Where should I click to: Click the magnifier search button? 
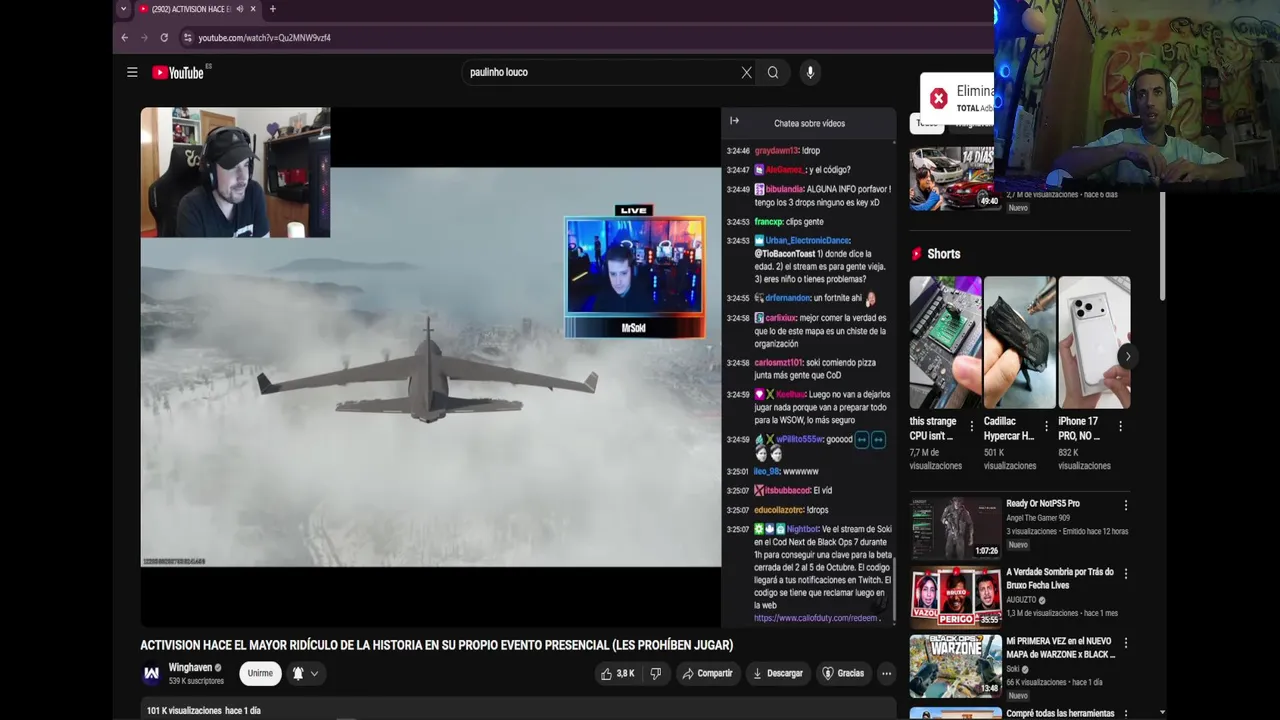(x=773, y=72)
